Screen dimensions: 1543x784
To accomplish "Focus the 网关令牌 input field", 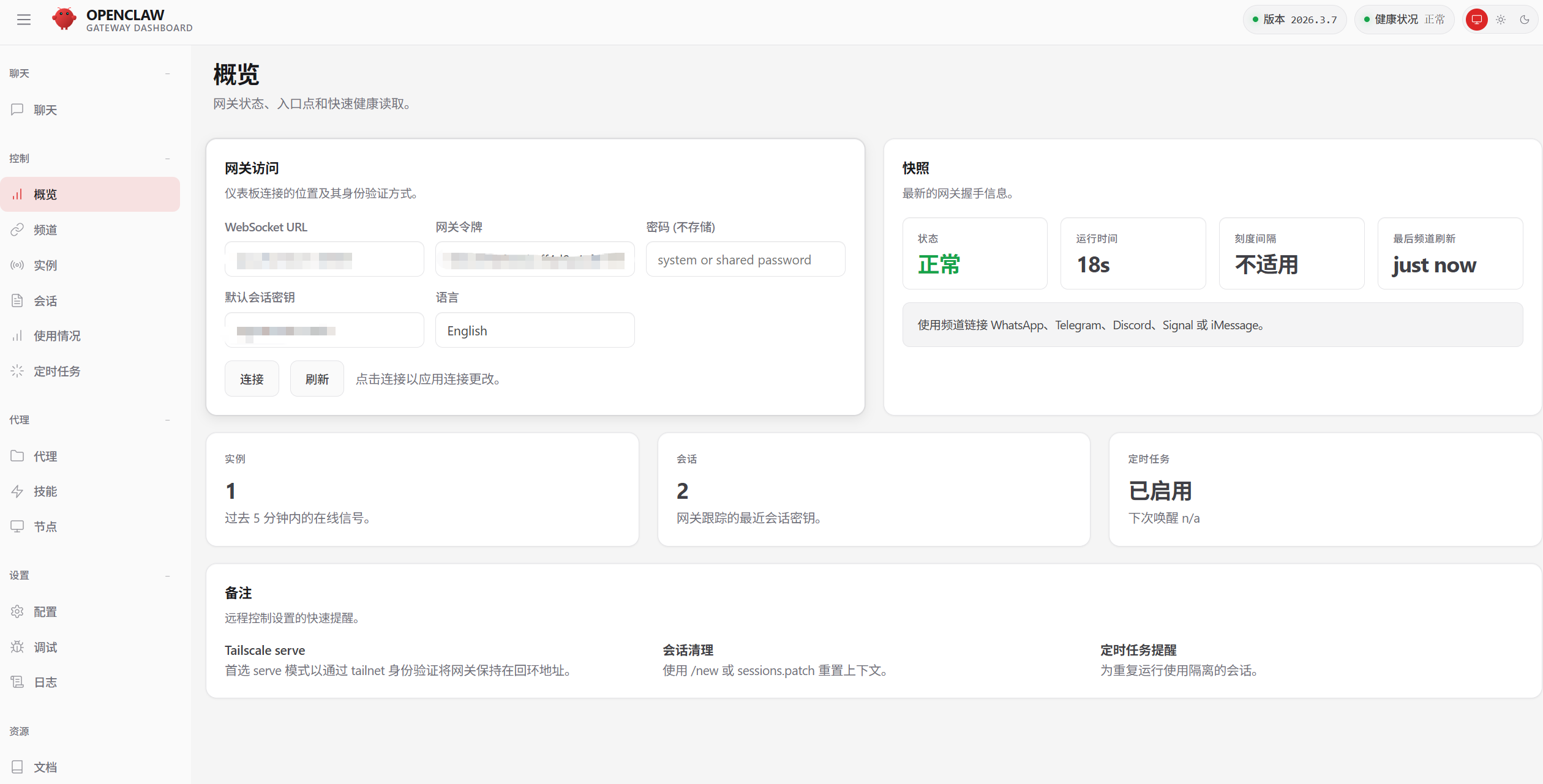I will click(535, 259).
